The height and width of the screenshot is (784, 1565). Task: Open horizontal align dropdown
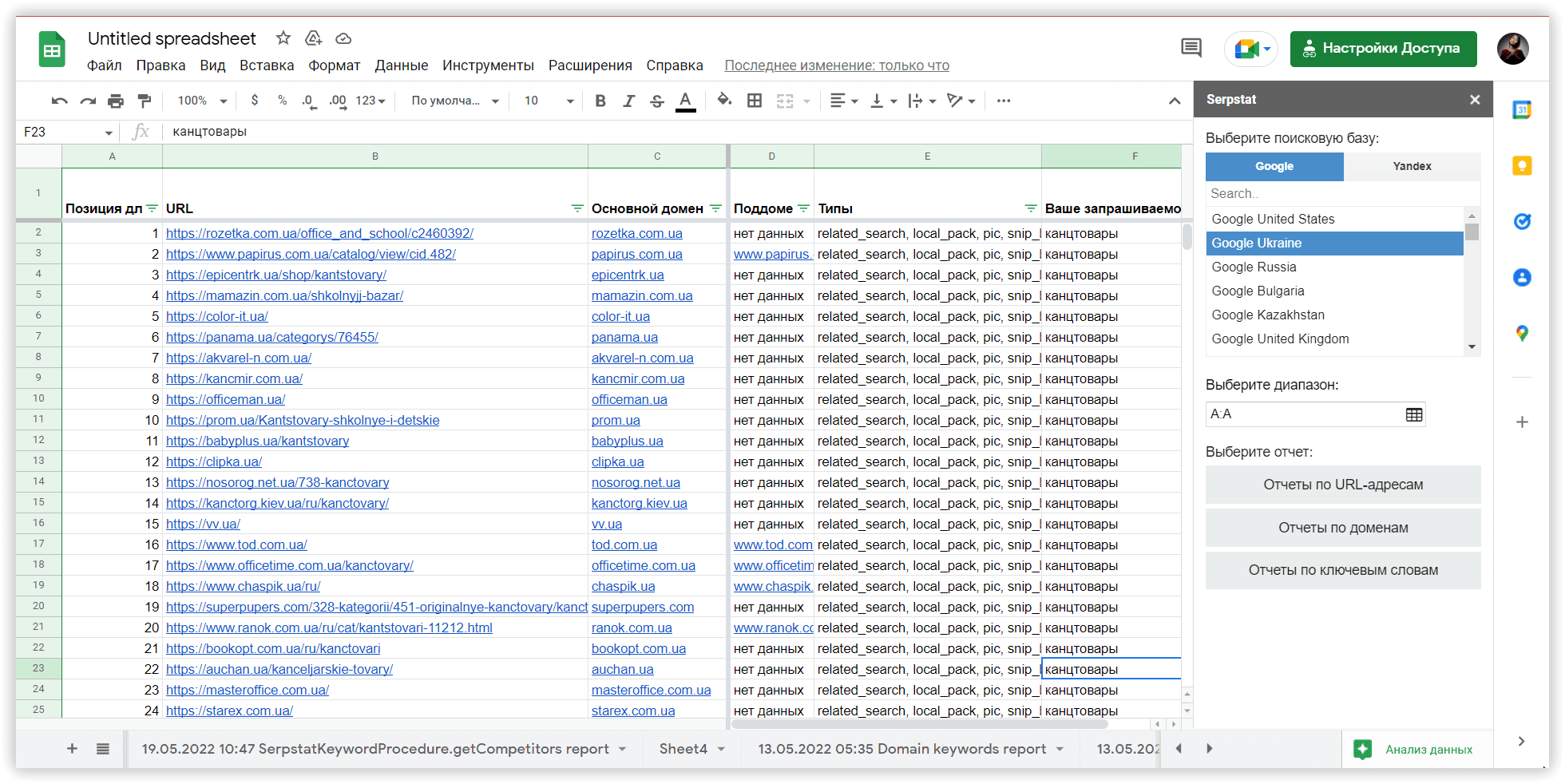(844, 101)
